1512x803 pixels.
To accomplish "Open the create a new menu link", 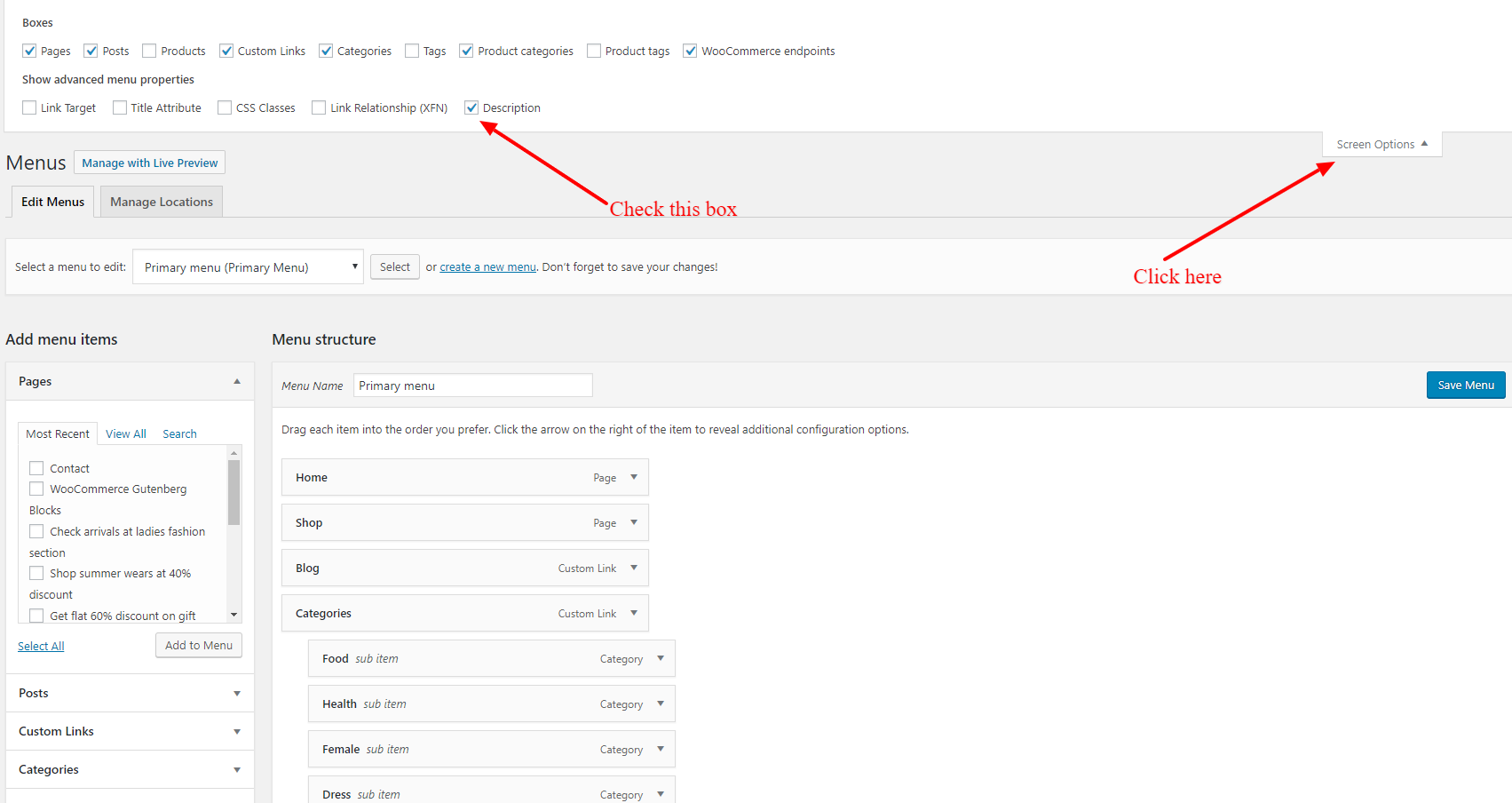I will tap(487, 266).
